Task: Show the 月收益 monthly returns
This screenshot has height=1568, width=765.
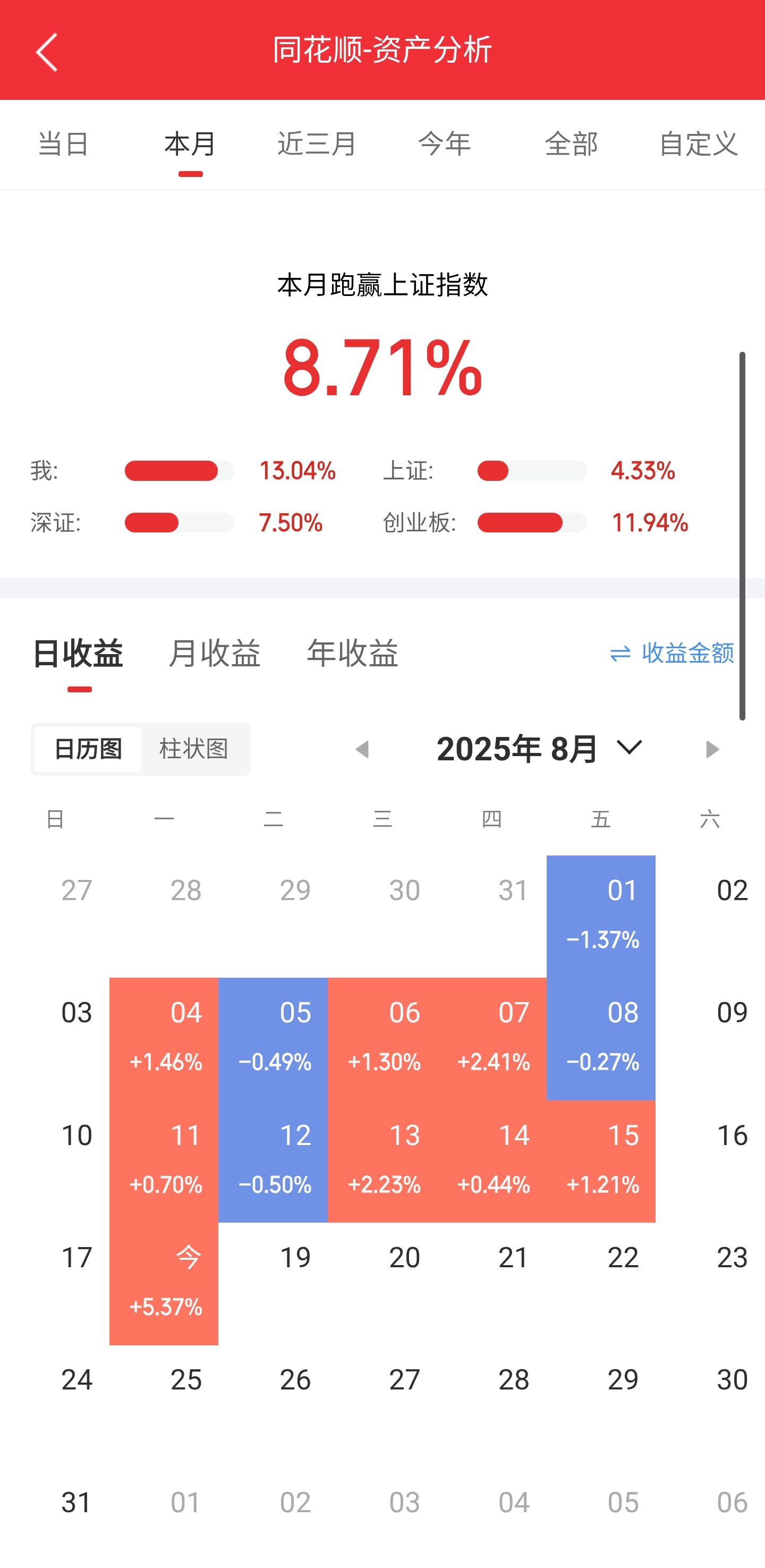Action: pos(214,654)
